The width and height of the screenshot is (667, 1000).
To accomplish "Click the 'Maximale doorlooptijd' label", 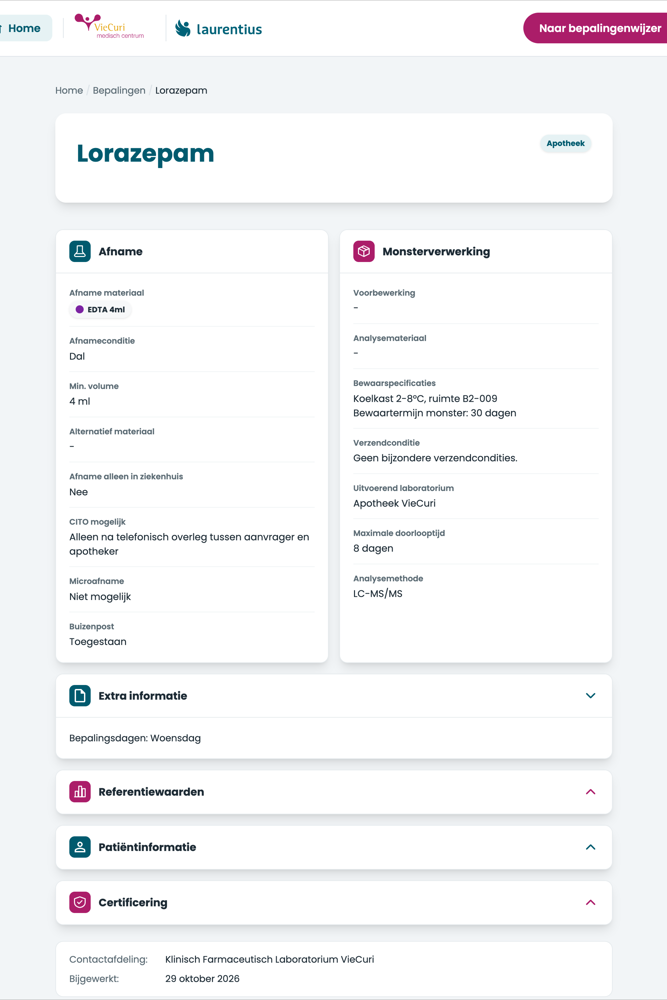I will [x=399, y=533].
